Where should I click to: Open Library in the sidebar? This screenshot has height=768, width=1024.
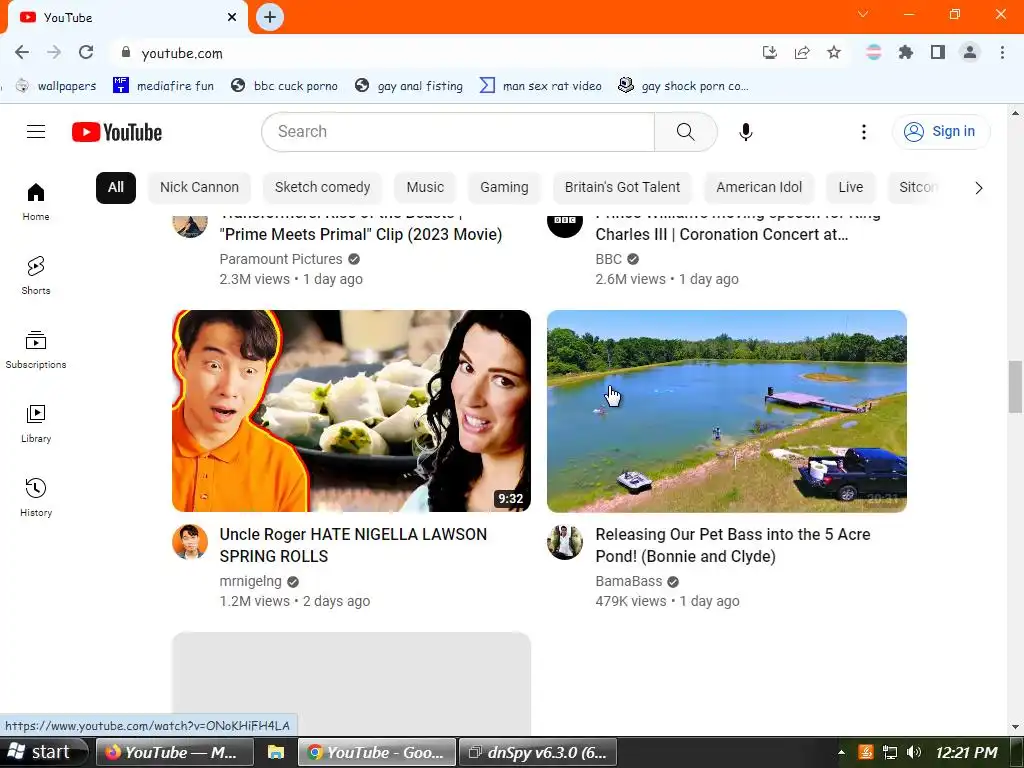pos(36,423)
